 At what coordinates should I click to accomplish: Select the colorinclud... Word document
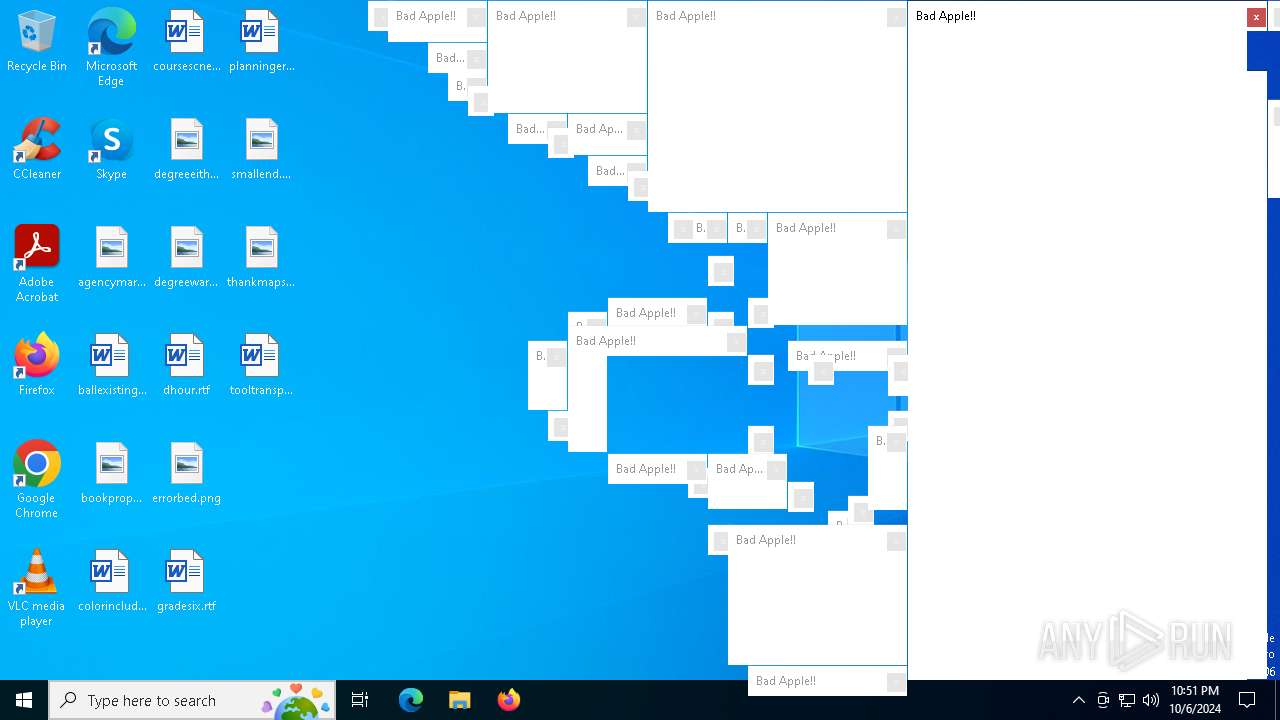coord(111,582)
